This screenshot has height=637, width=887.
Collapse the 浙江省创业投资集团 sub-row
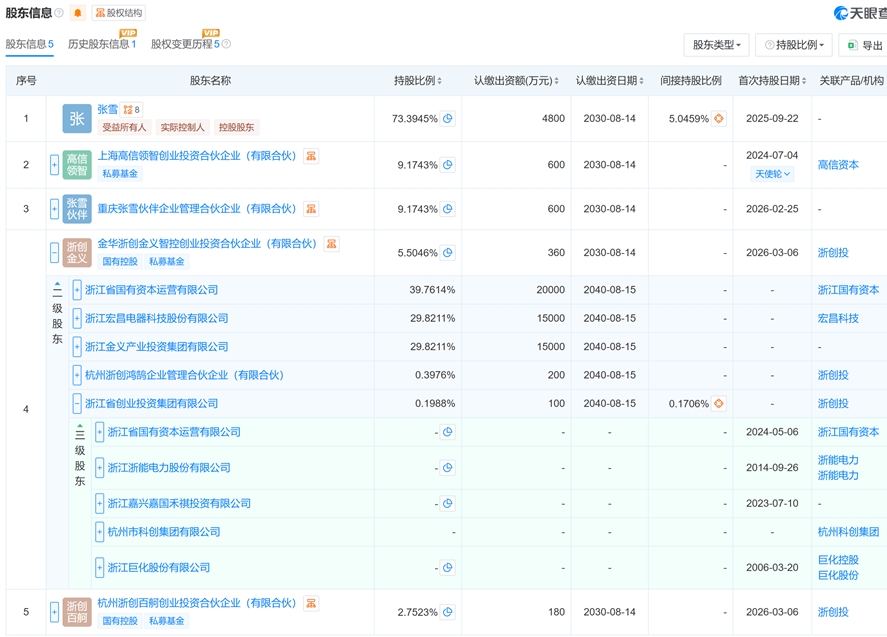click(77, 404)
